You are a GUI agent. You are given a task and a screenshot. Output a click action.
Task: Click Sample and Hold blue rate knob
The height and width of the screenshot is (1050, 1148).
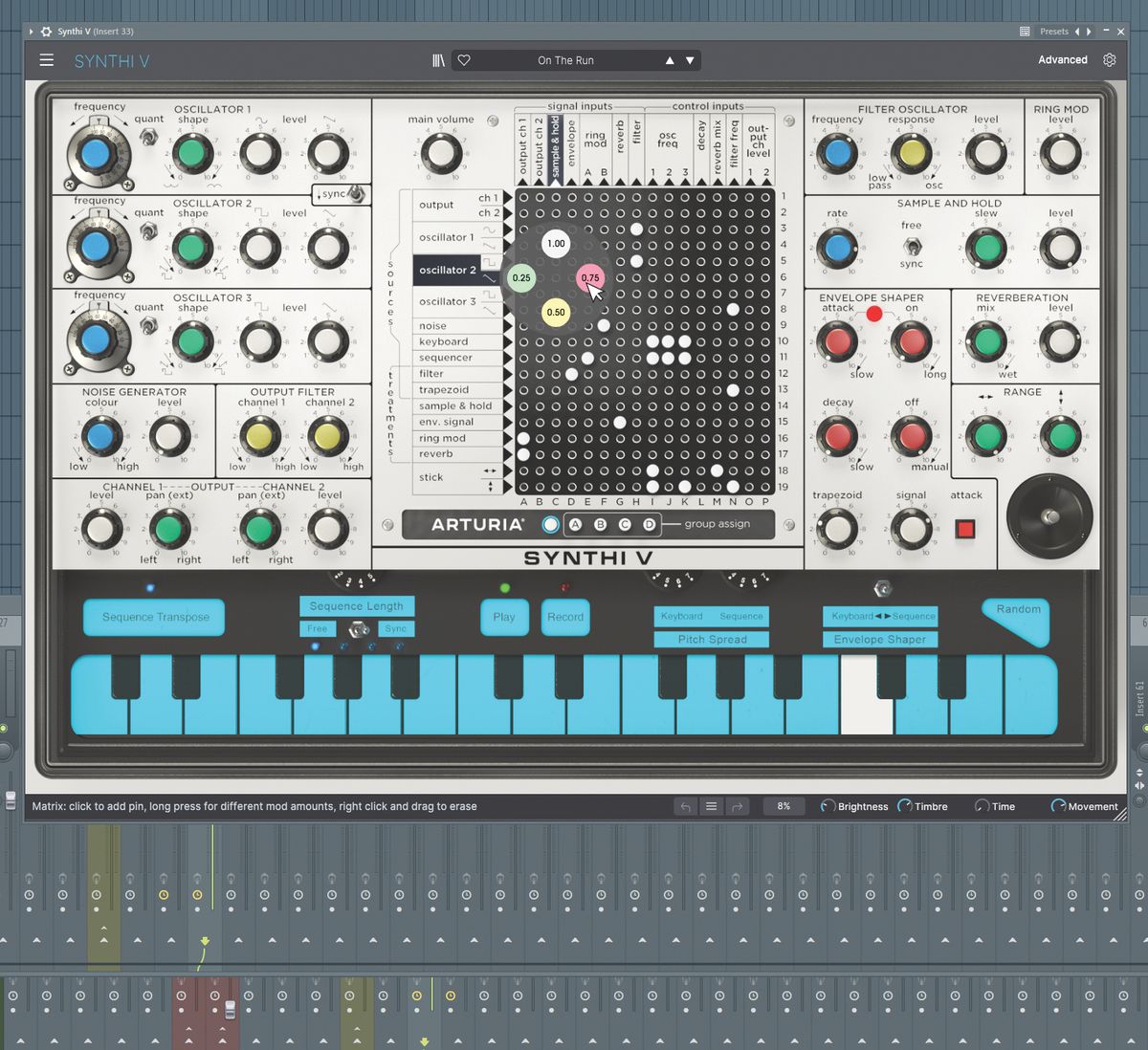coord(838,247)
